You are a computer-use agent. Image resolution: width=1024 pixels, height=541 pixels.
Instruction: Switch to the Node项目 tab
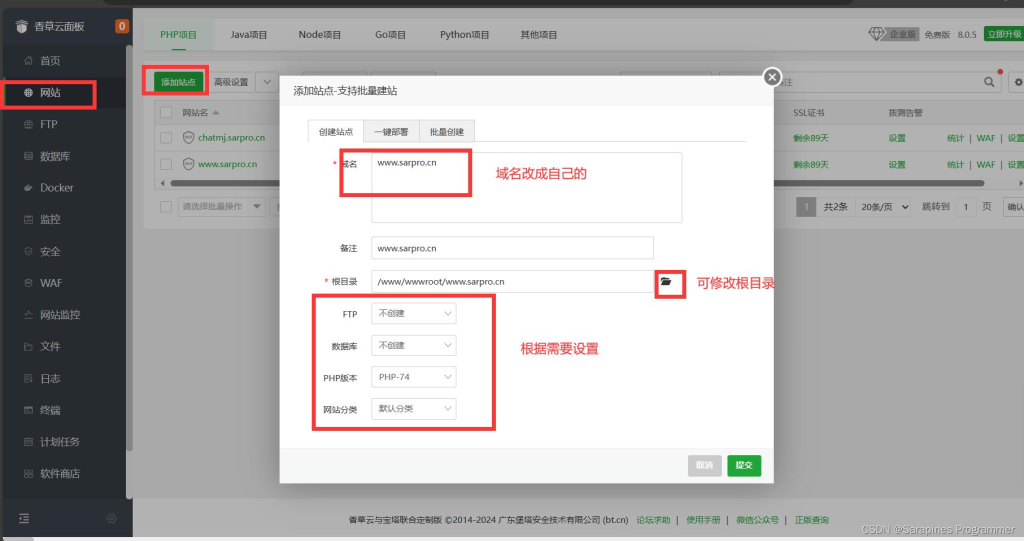[319, 35]
